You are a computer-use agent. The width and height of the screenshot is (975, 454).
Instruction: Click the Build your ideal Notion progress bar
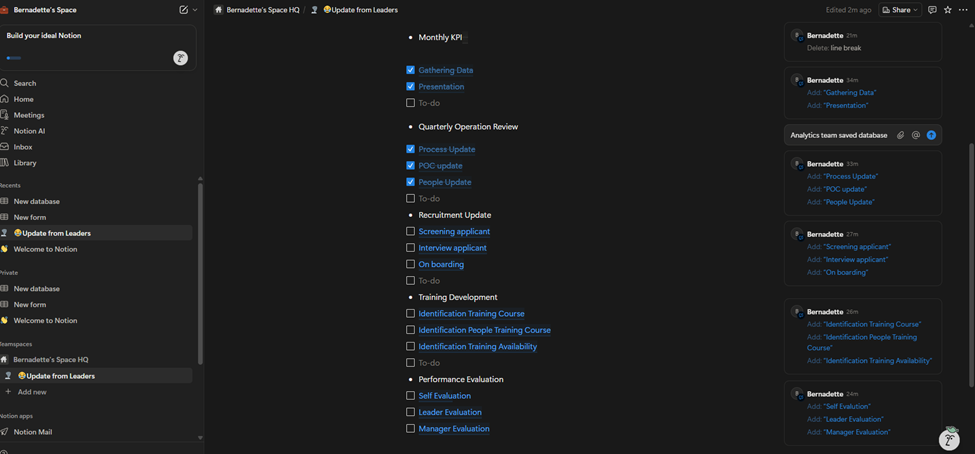tap(14, 58)
